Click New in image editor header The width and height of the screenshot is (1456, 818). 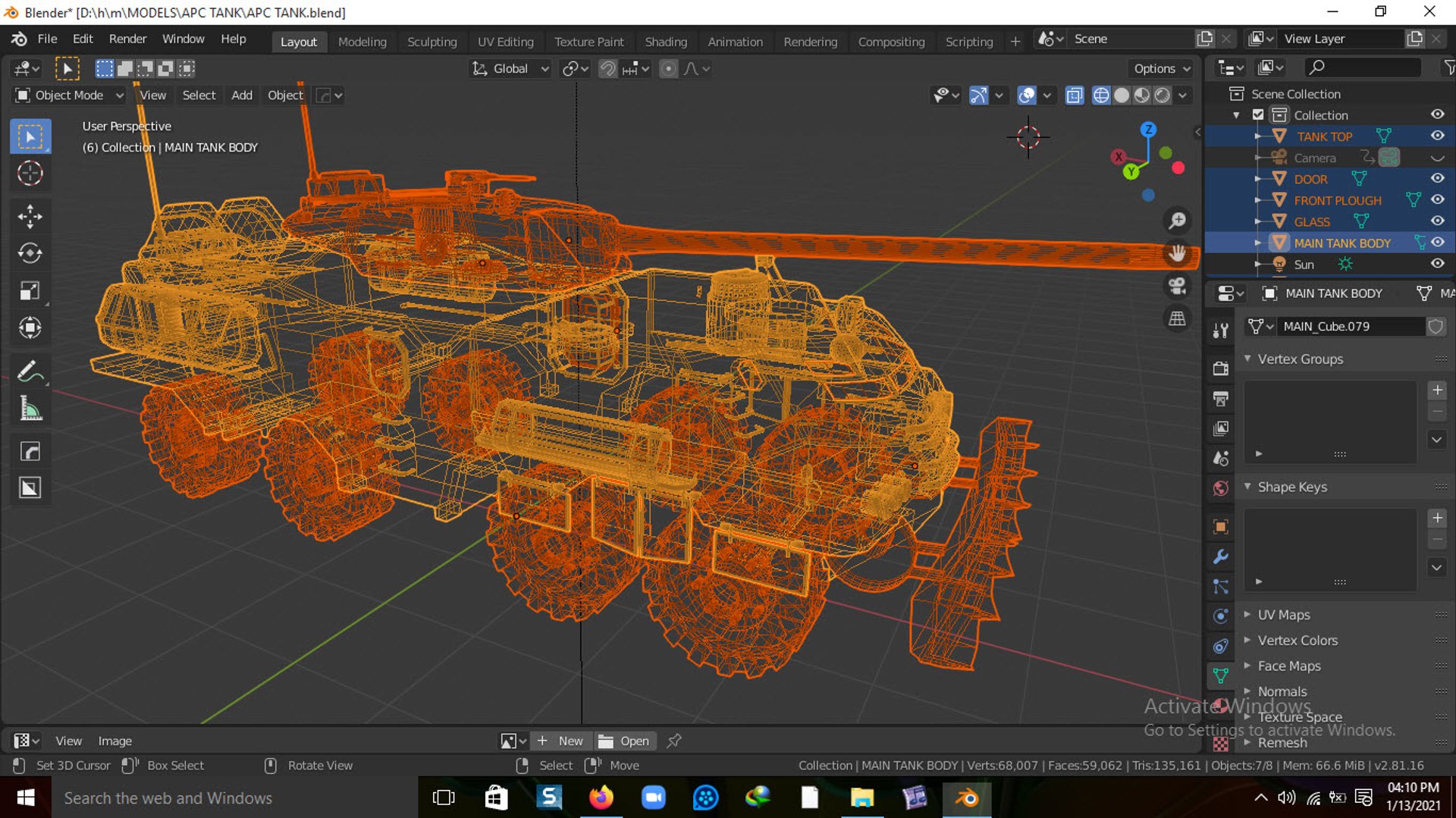tap(560, 741)
